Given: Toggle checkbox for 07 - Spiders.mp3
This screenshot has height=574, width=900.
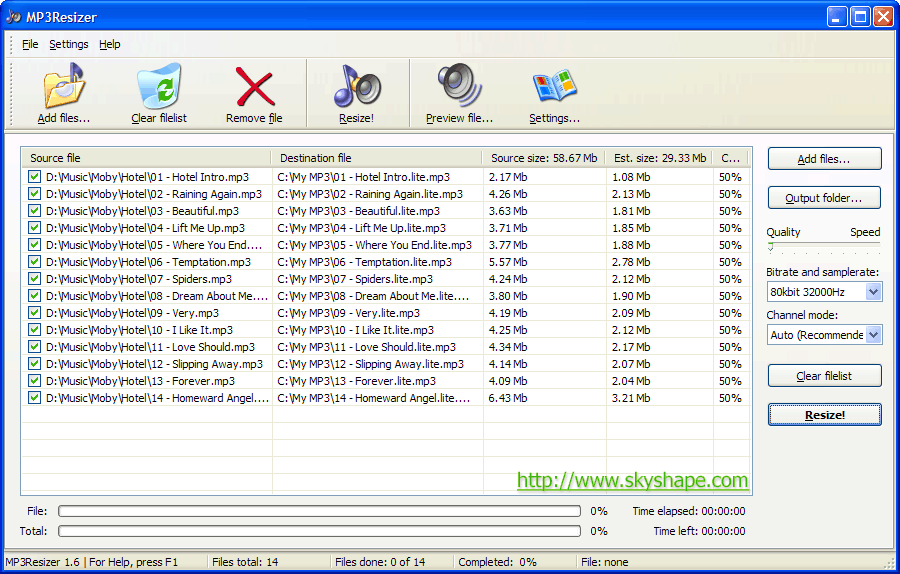Looking at the screenshot, I should (x=34, y=279).
